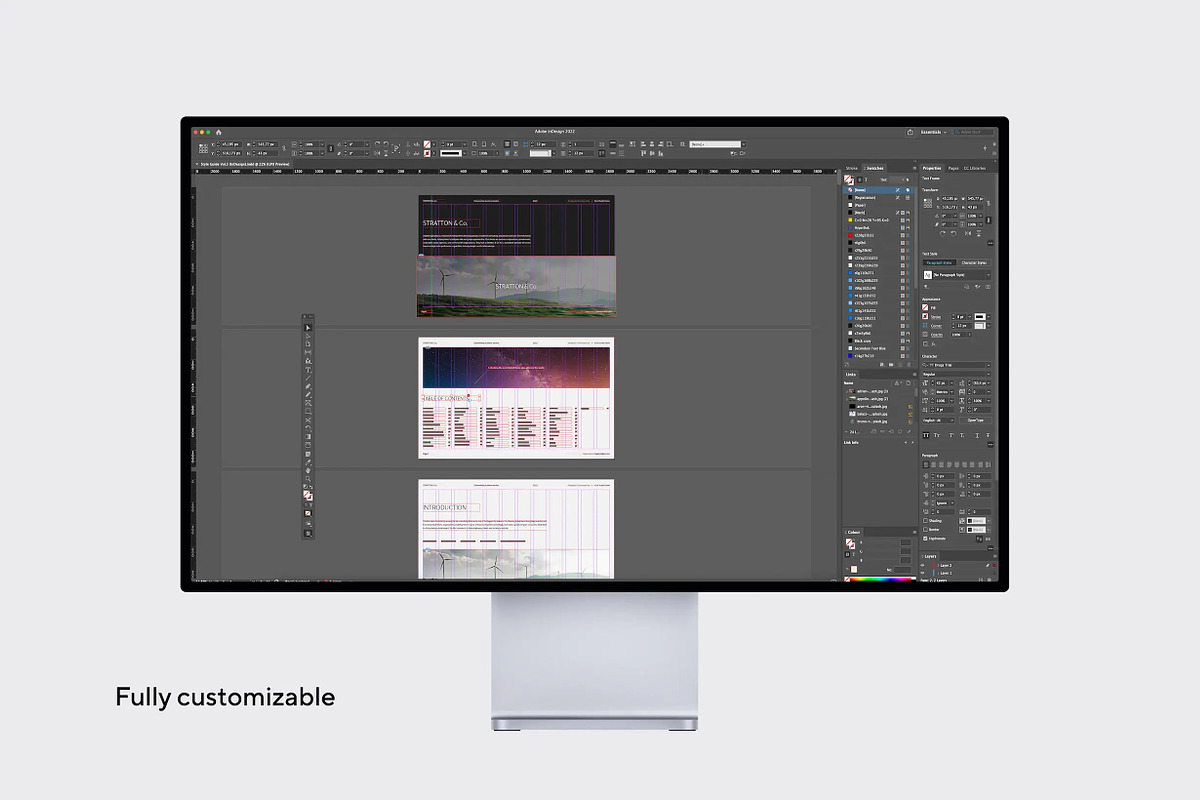Select the Layer 1 row in Layers

(x=958, y=573)
